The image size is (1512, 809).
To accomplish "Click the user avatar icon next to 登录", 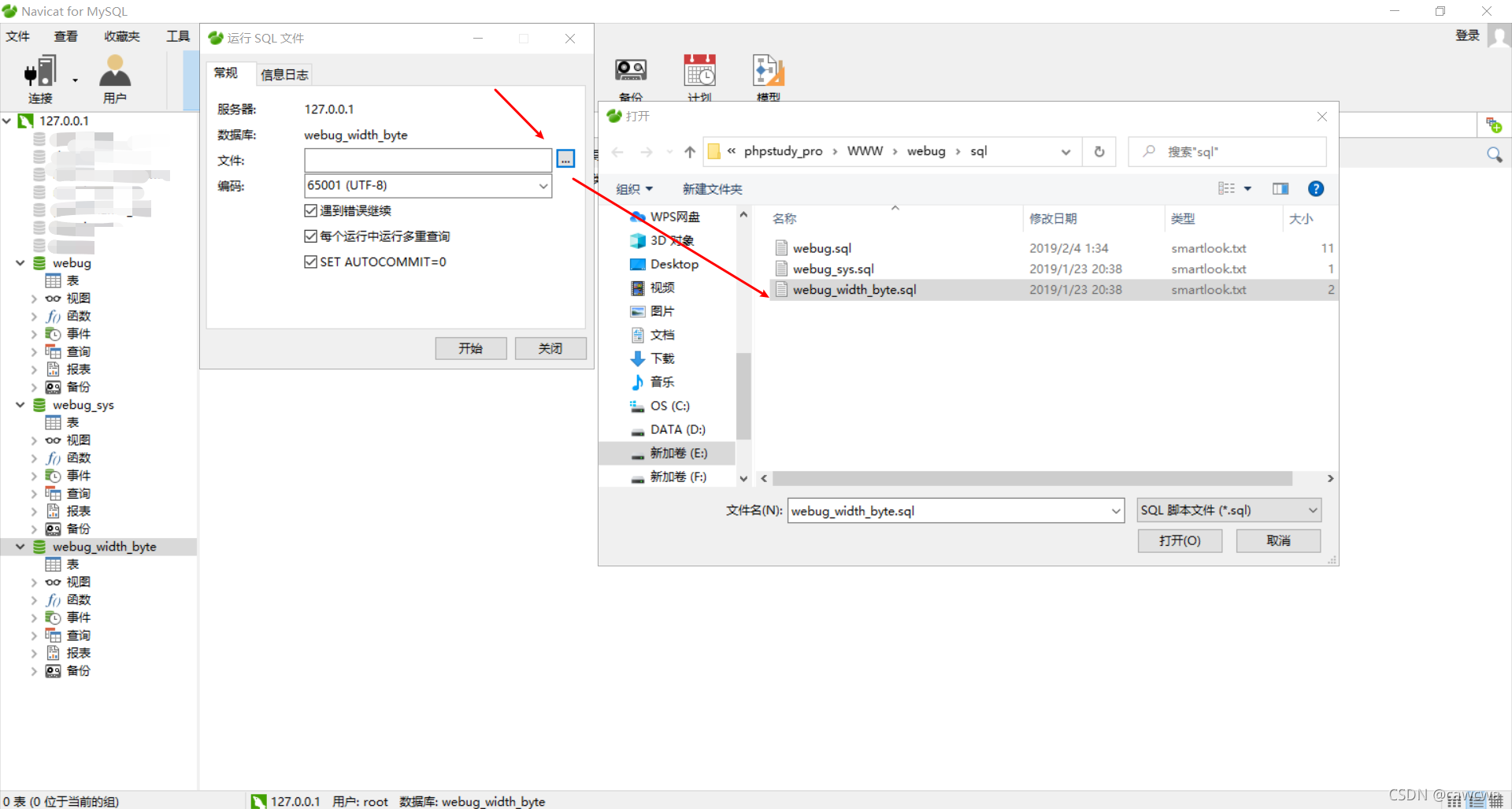I will click(x=1499, y=36).
